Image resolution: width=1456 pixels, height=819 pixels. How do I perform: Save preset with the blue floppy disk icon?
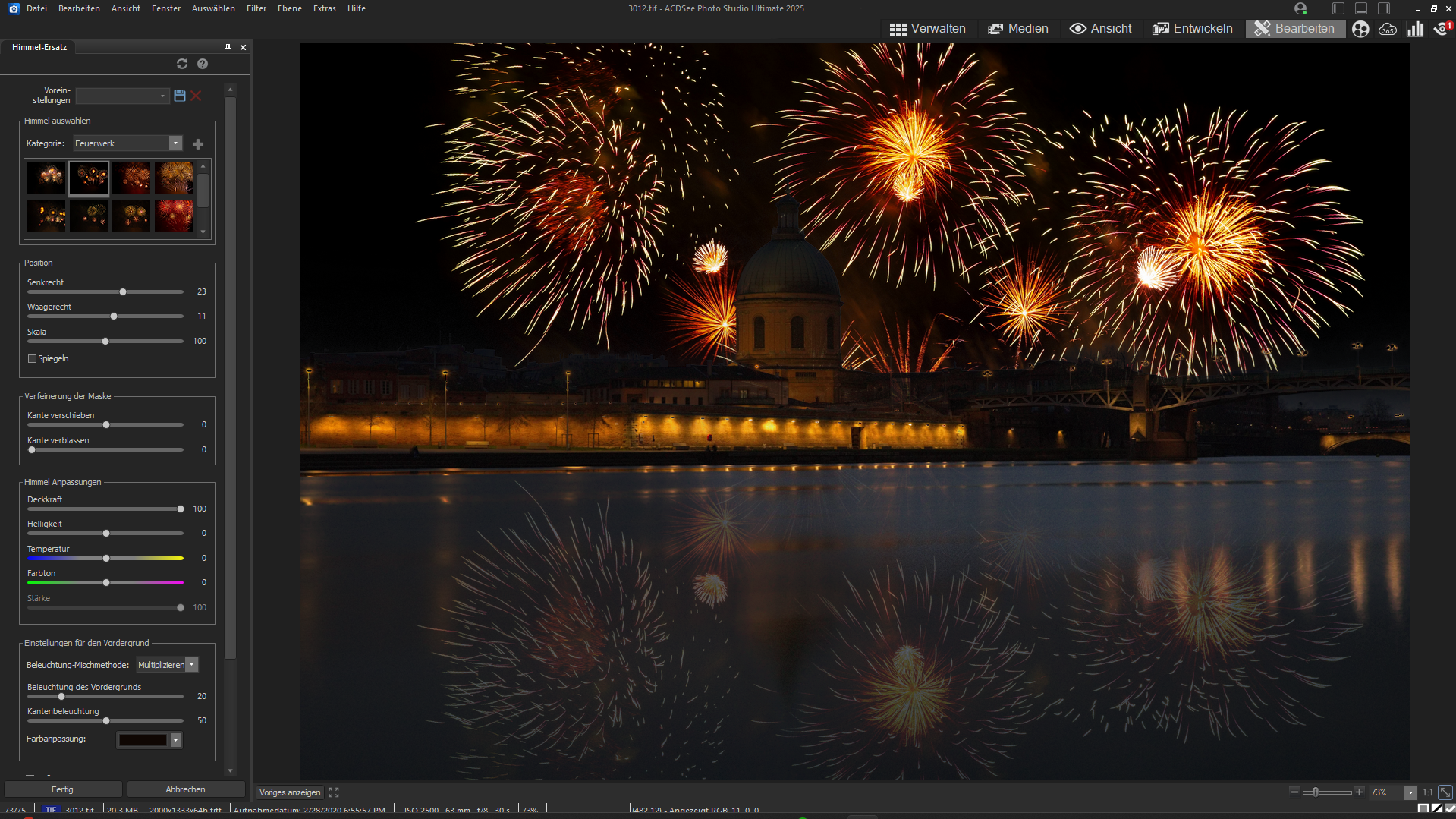[180, 96]
